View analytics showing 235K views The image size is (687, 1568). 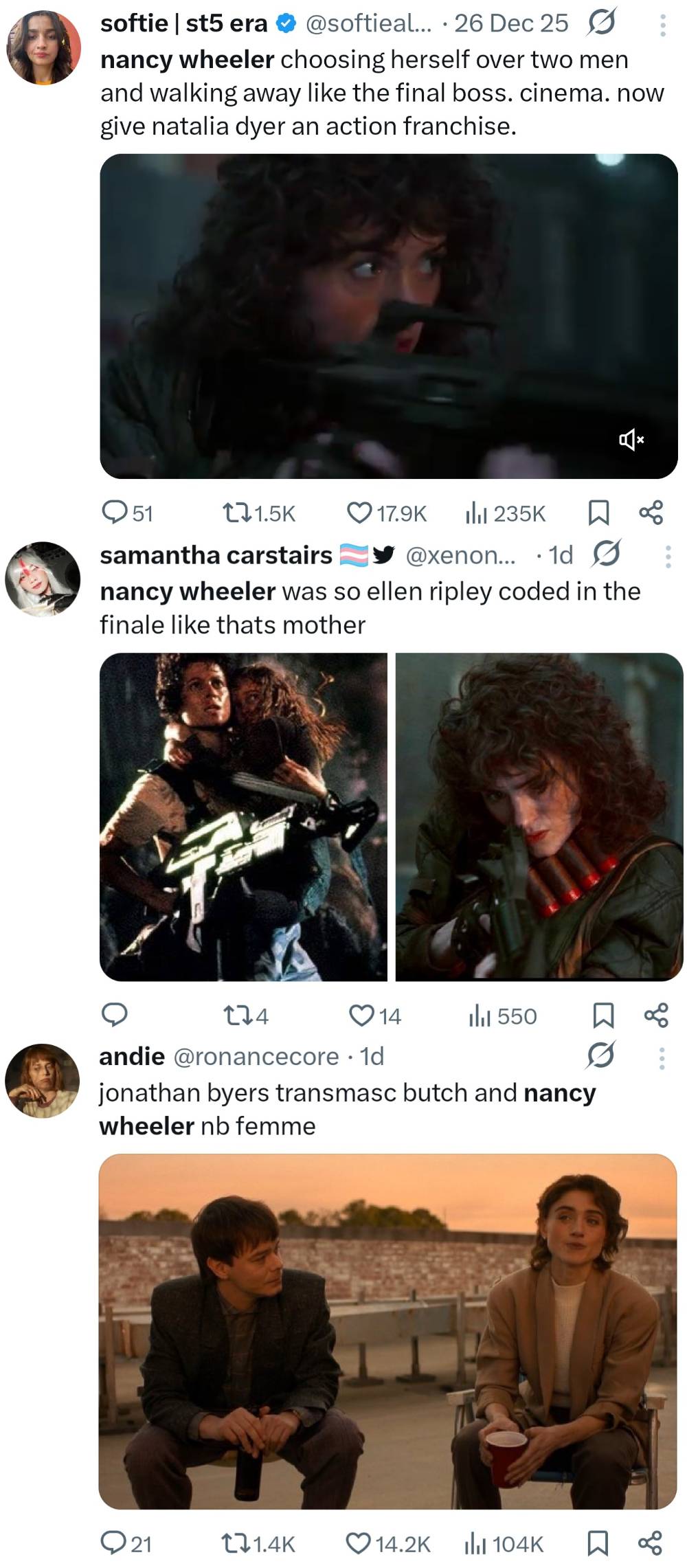506,513
